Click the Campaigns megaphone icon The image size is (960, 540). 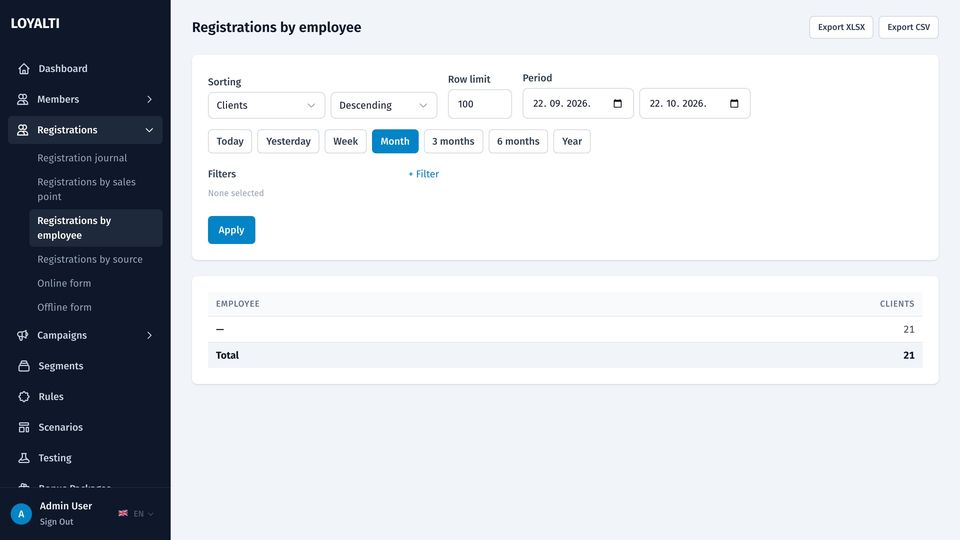coord(23,335)
